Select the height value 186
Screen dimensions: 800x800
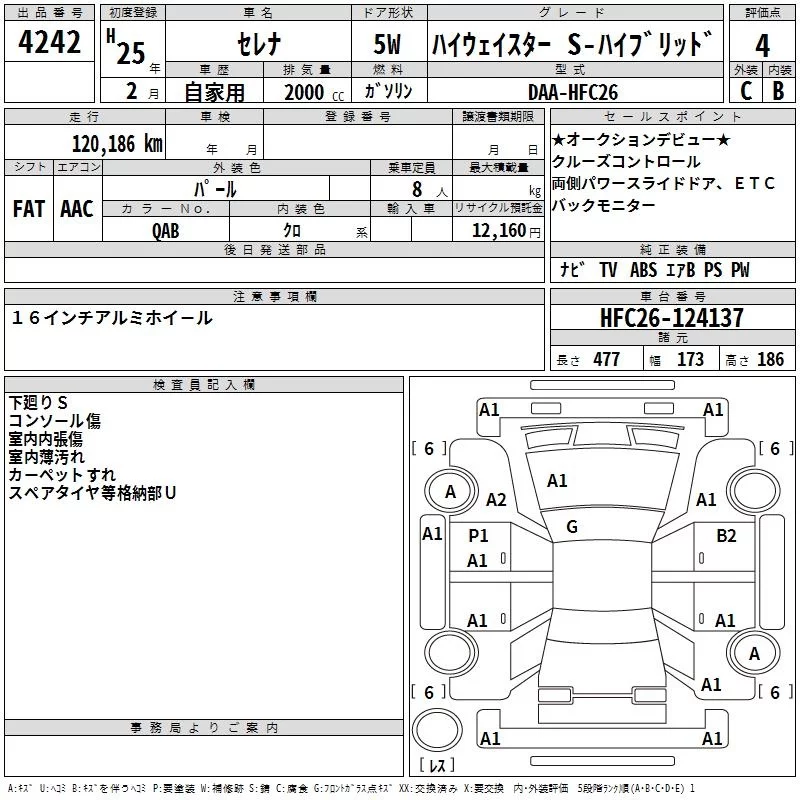(770, 359)
